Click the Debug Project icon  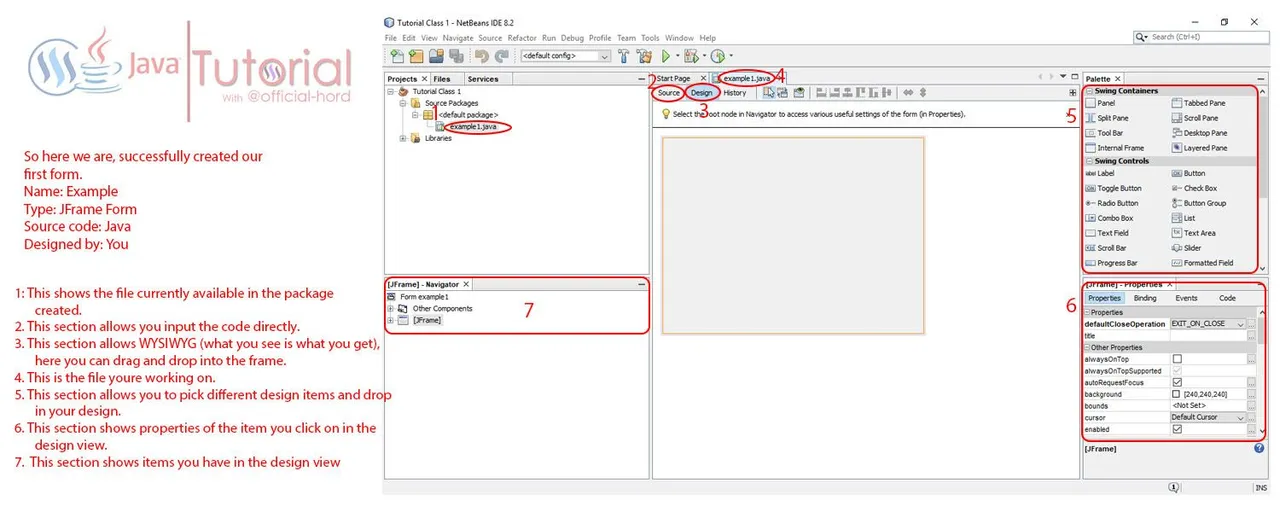pyautogui.click(x=690, y=56)
